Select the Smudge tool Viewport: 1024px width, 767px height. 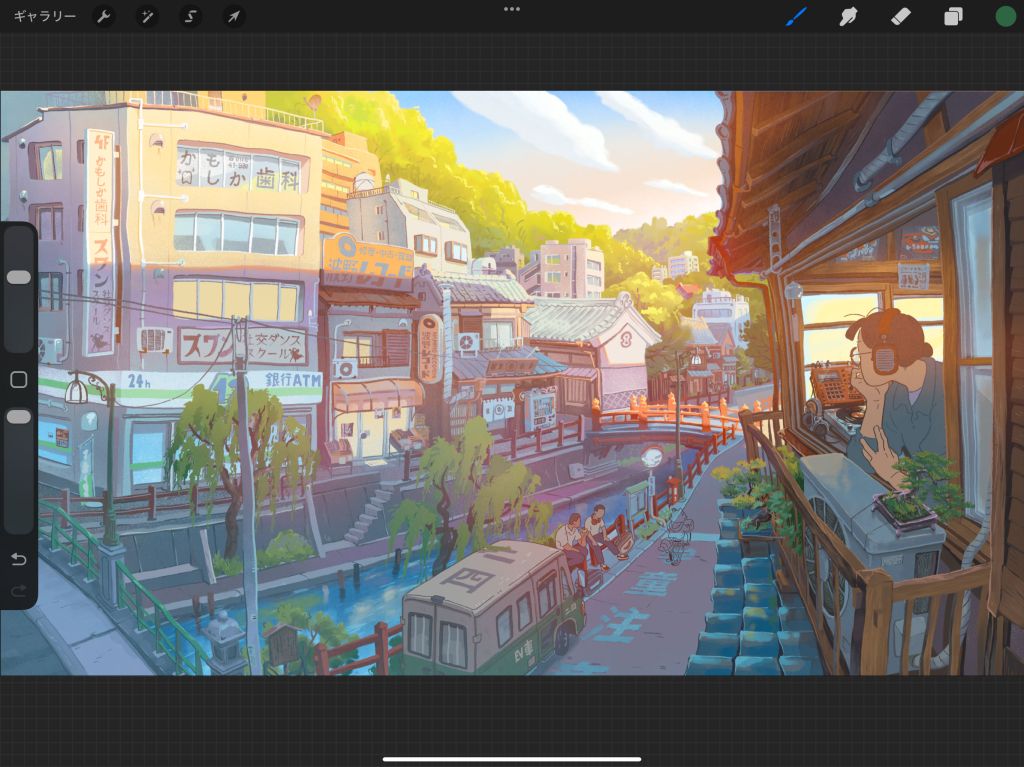[x=849, y=16]
